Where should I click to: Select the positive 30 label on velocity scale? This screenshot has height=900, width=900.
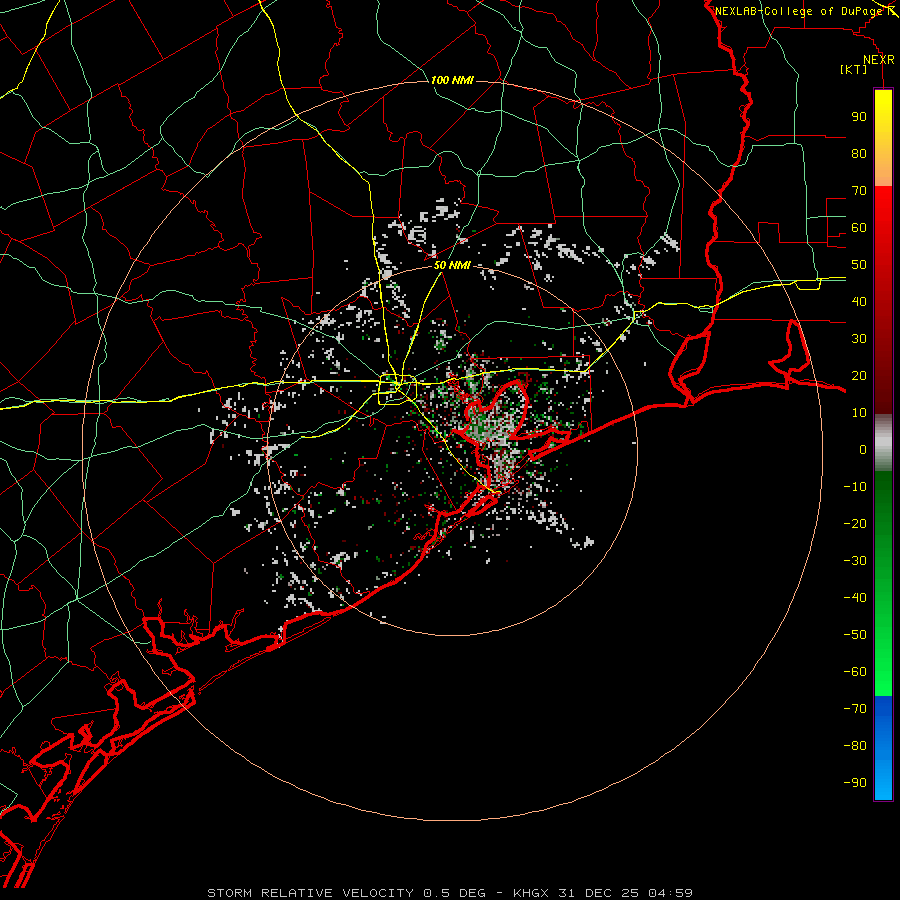tap(859, 339)
